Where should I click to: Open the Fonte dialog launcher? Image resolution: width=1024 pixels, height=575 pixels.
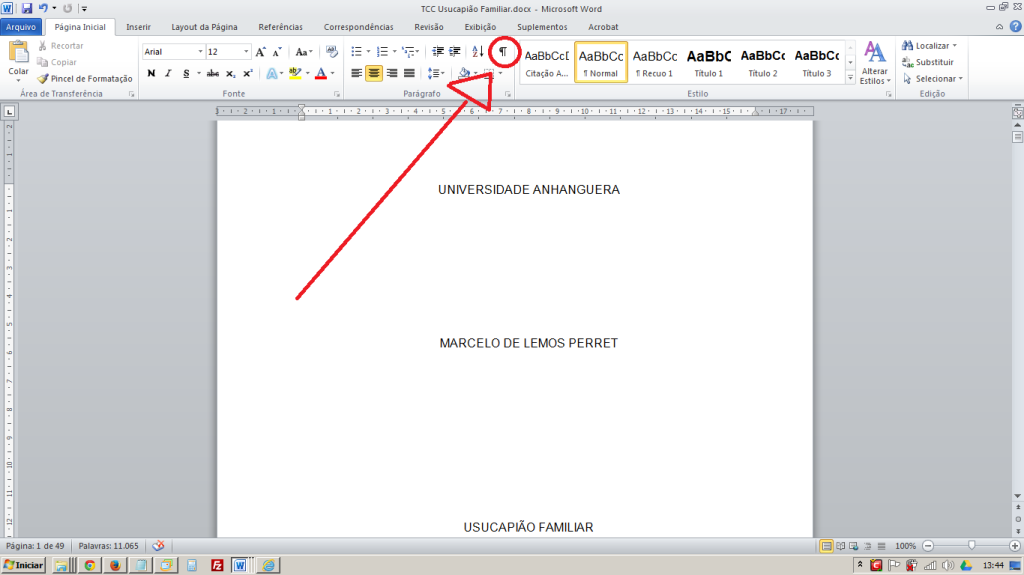[337, 94]
